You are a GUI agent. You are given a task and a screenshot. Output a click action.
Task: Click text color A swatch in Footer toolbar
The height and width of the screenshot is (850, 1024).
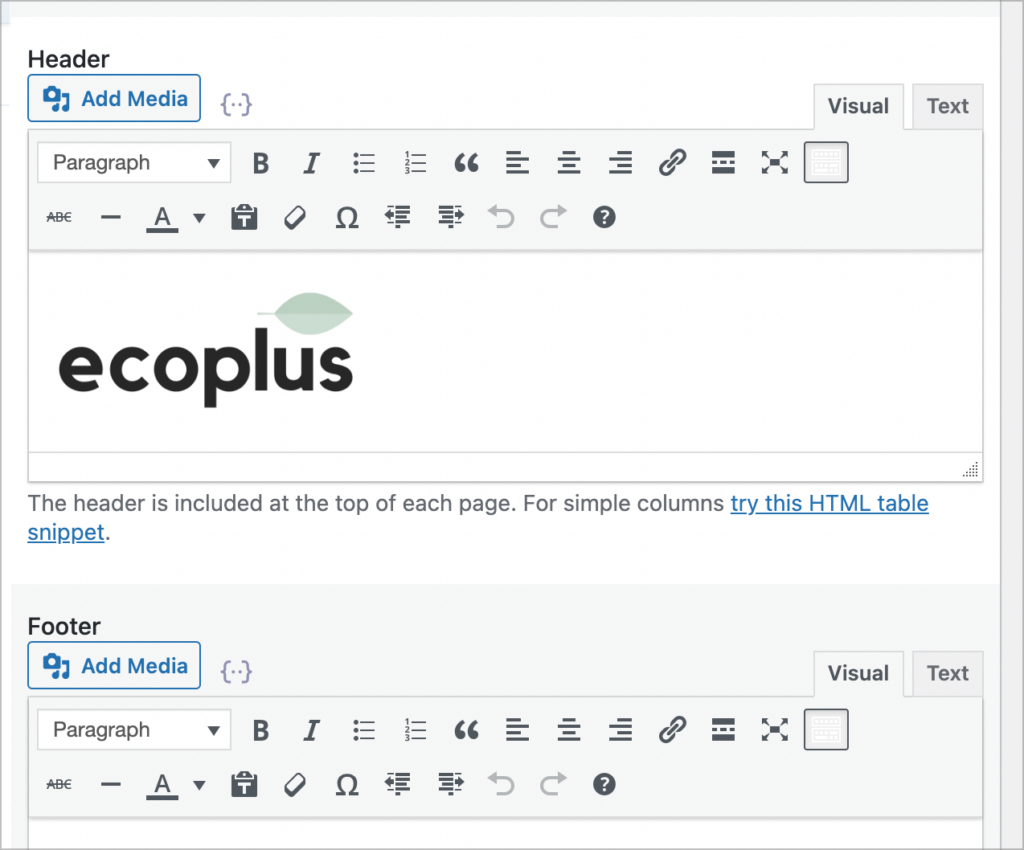point(162,785)
